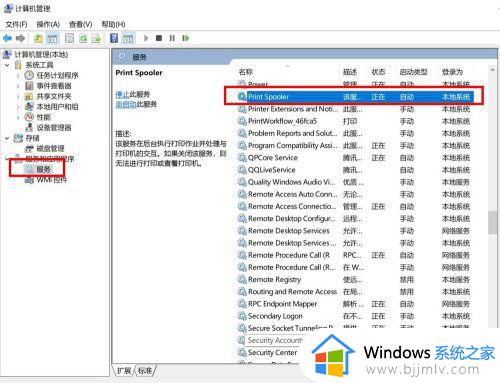The image size is (500, 383).
Task: Select Problem Reports and Solut... service
Action: click(292, 133)
